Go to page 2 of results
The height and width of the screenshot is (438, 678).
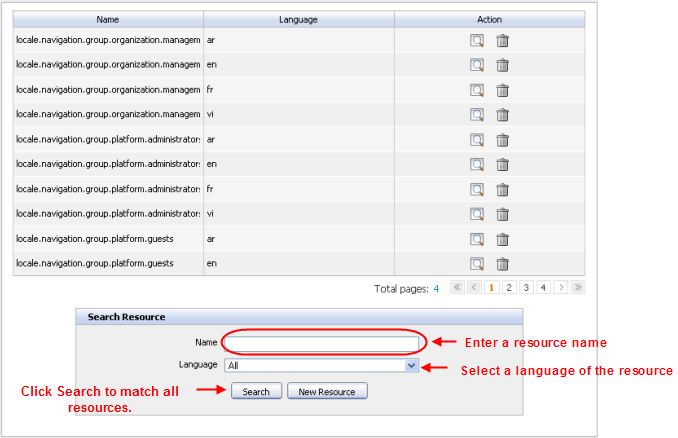[509, 288]
